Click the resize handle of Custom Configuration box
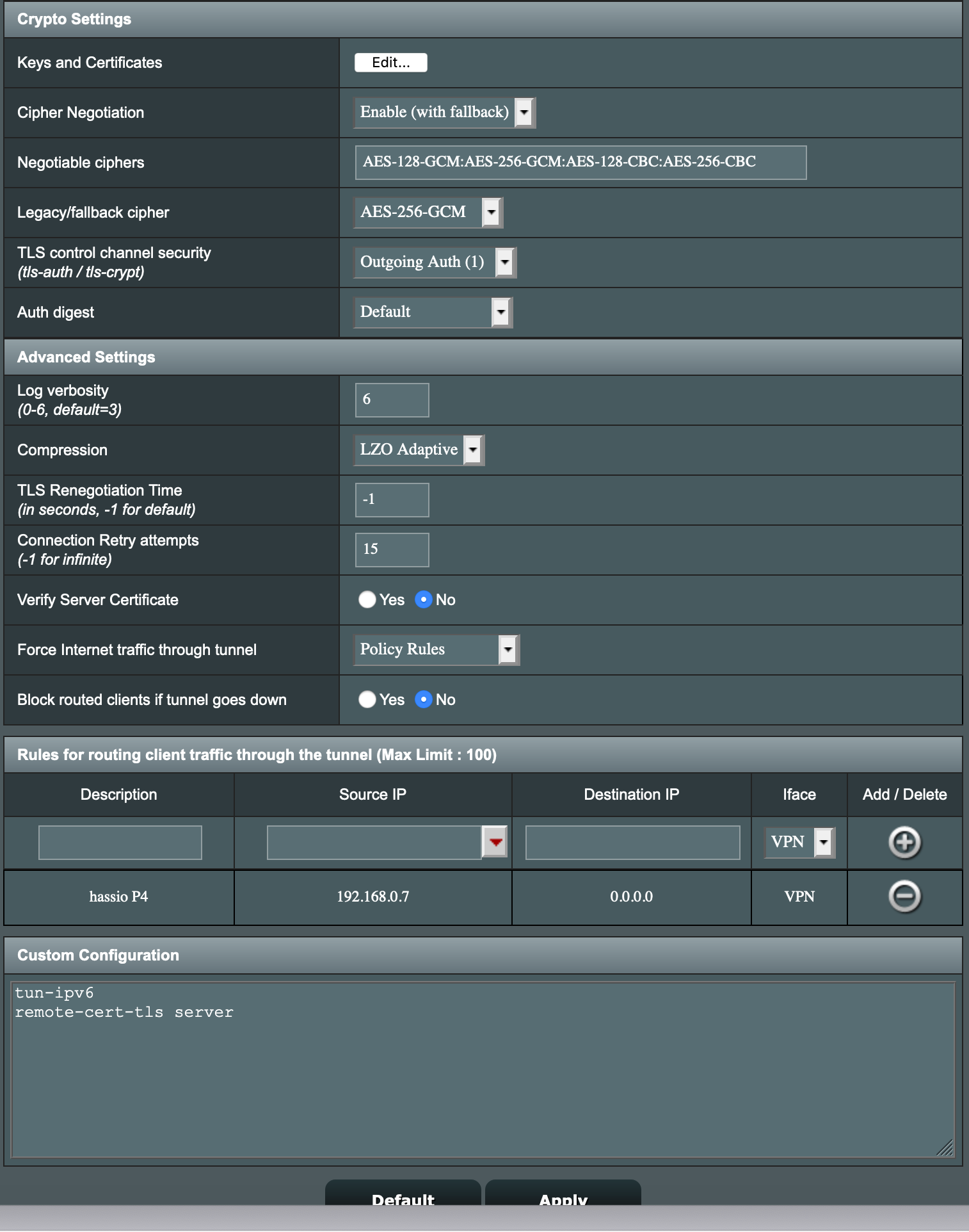 (945, 1147)
